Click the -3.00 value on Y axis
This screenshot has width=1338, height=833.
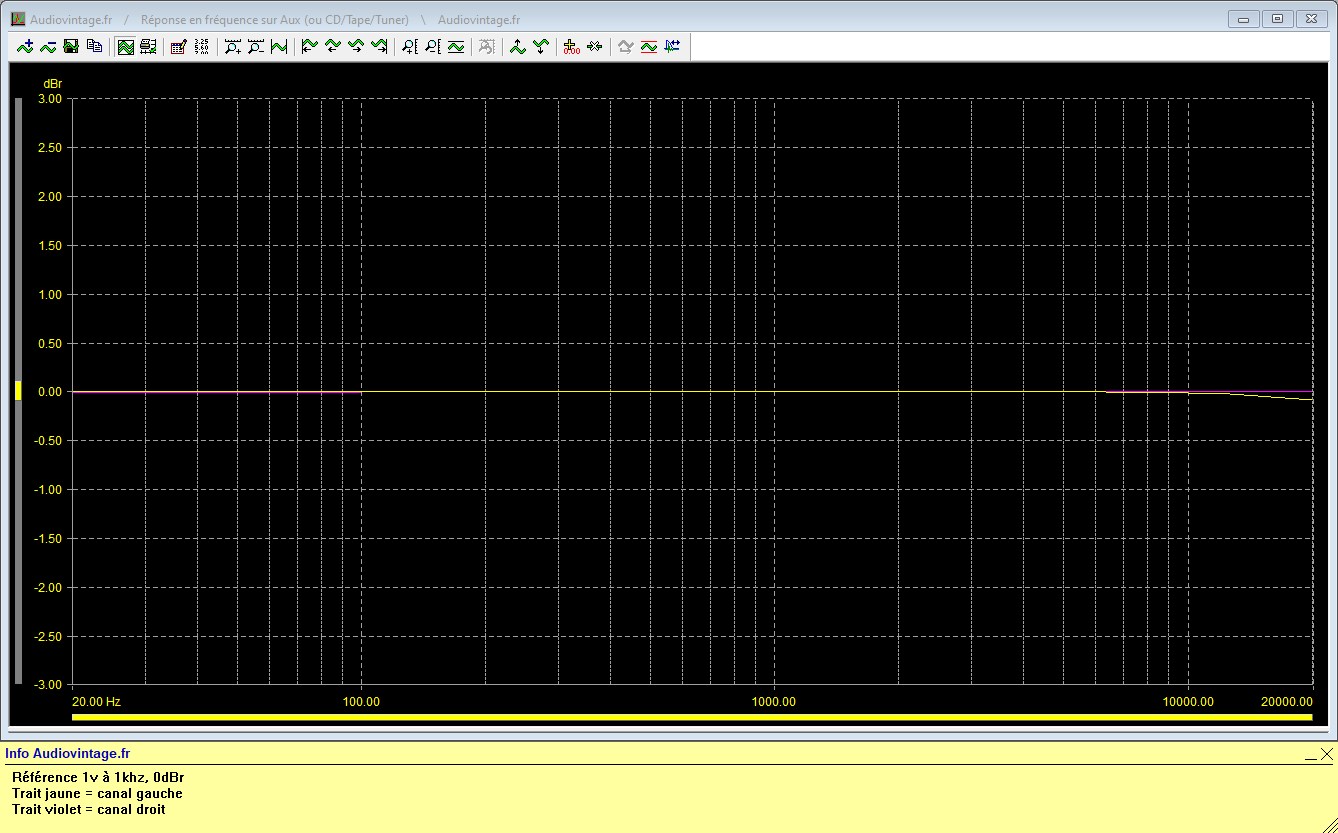coord(47,685)
